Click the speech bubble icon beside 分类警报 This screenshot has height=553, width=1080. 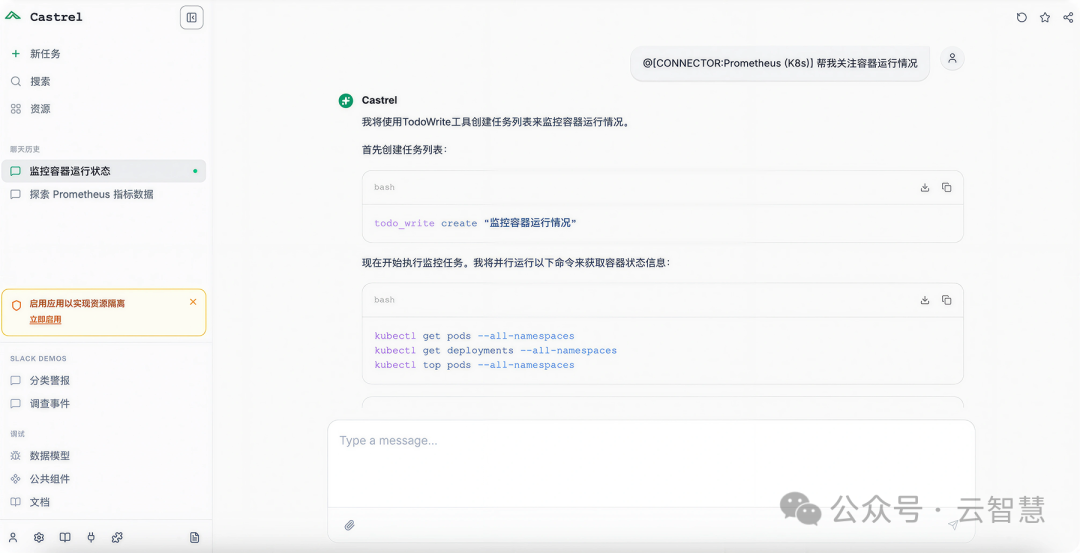[x=15, y=381]
